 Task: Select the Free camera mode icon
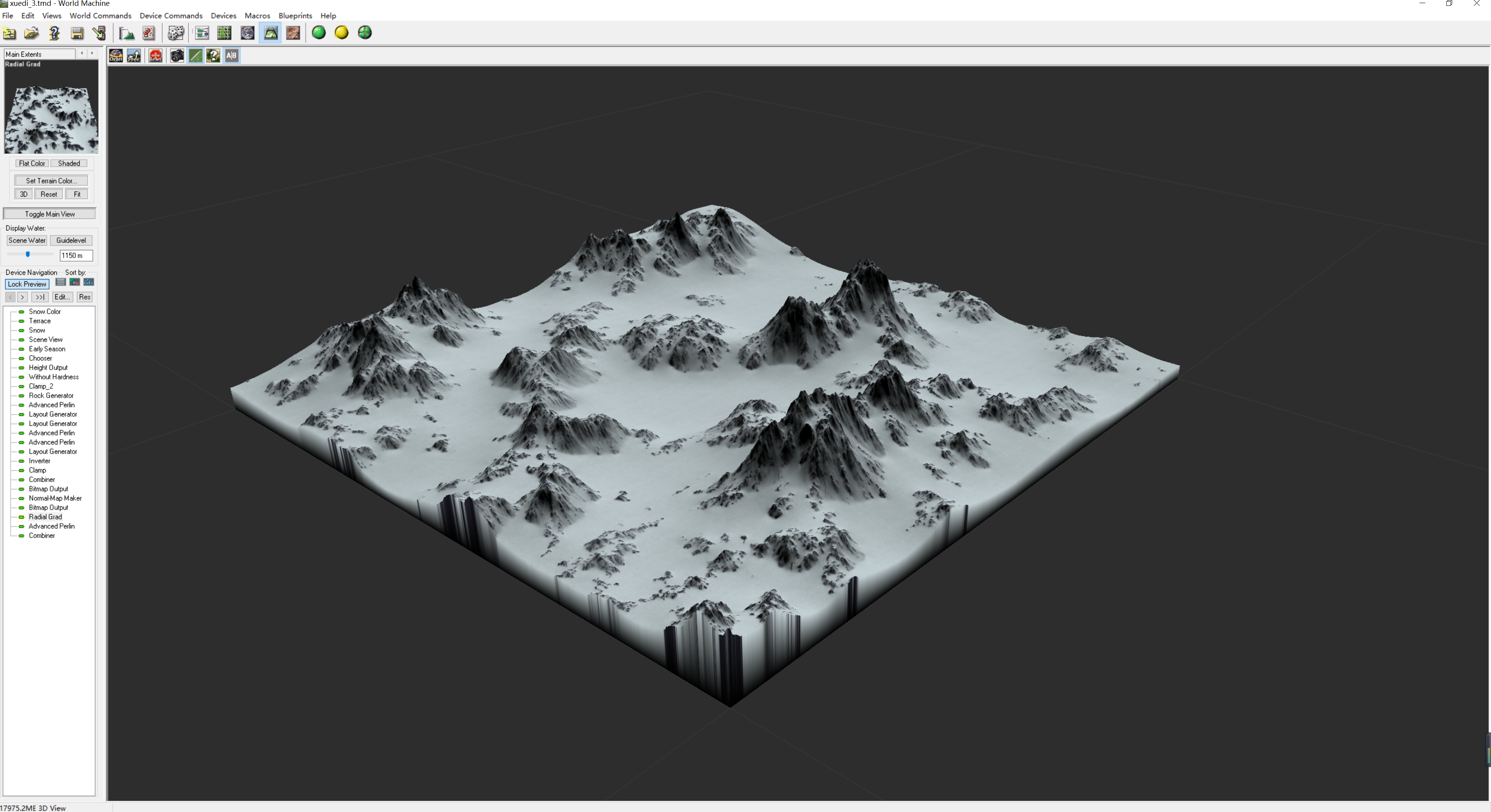[134, 56]
